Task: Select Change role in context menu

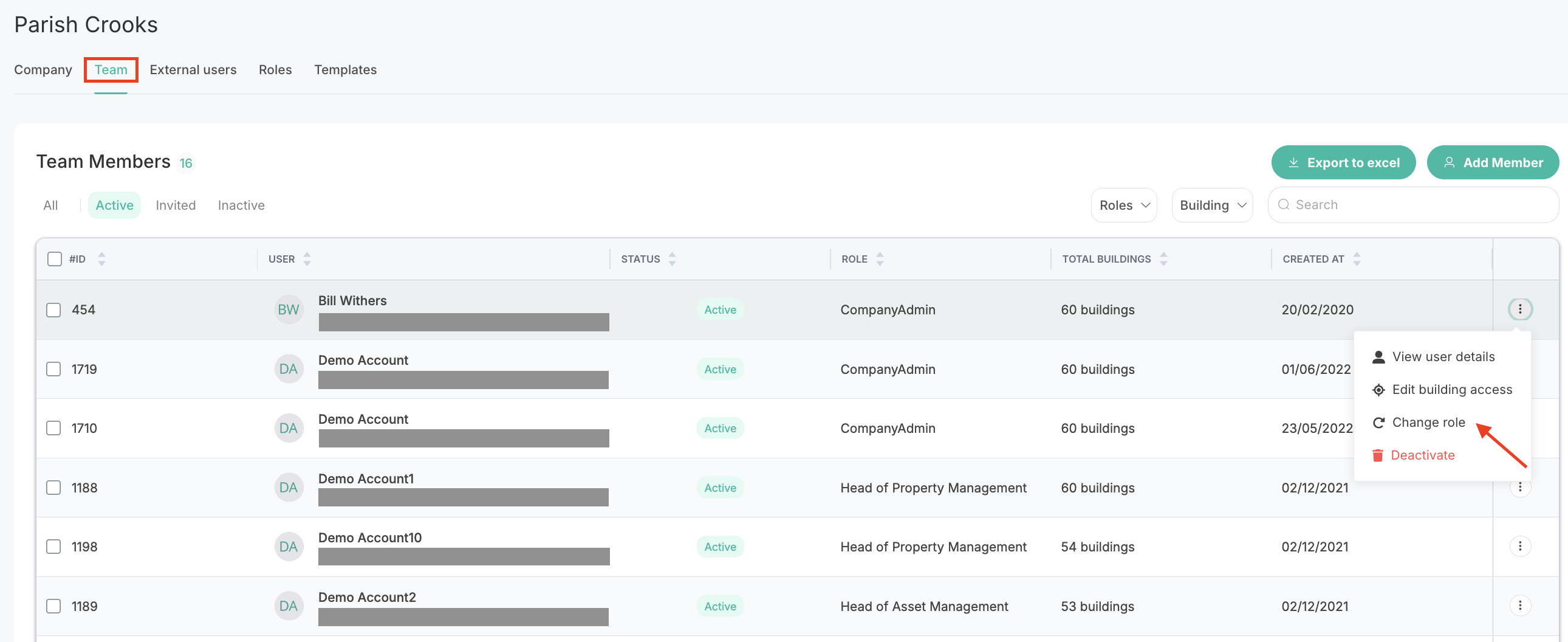Action: coord(1419,423)
